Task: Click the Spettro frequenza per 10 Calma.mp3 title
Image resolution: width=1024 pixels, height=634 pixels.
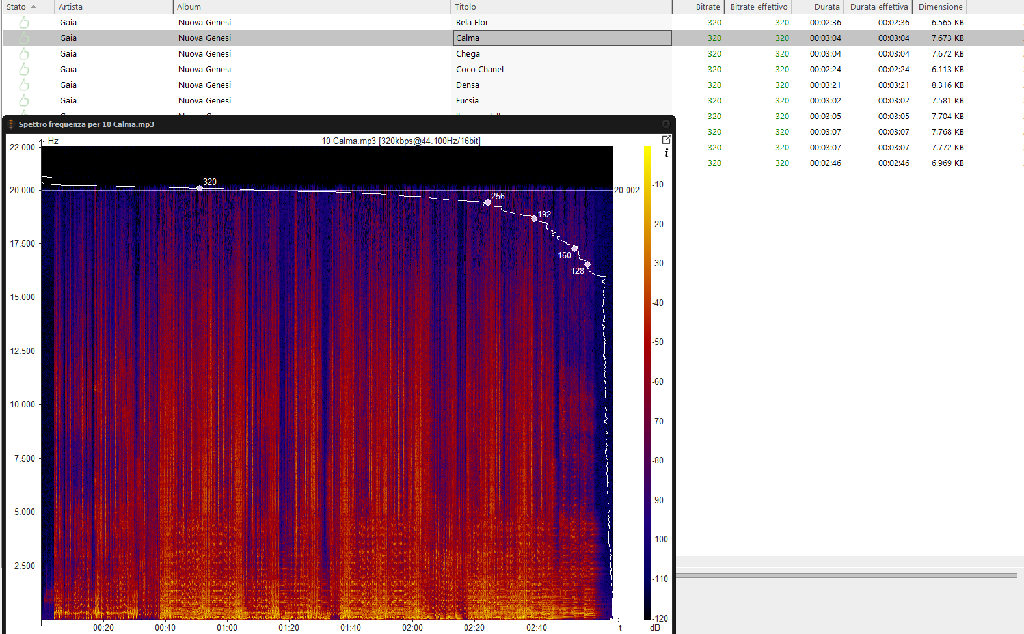Action: (86, 124)
